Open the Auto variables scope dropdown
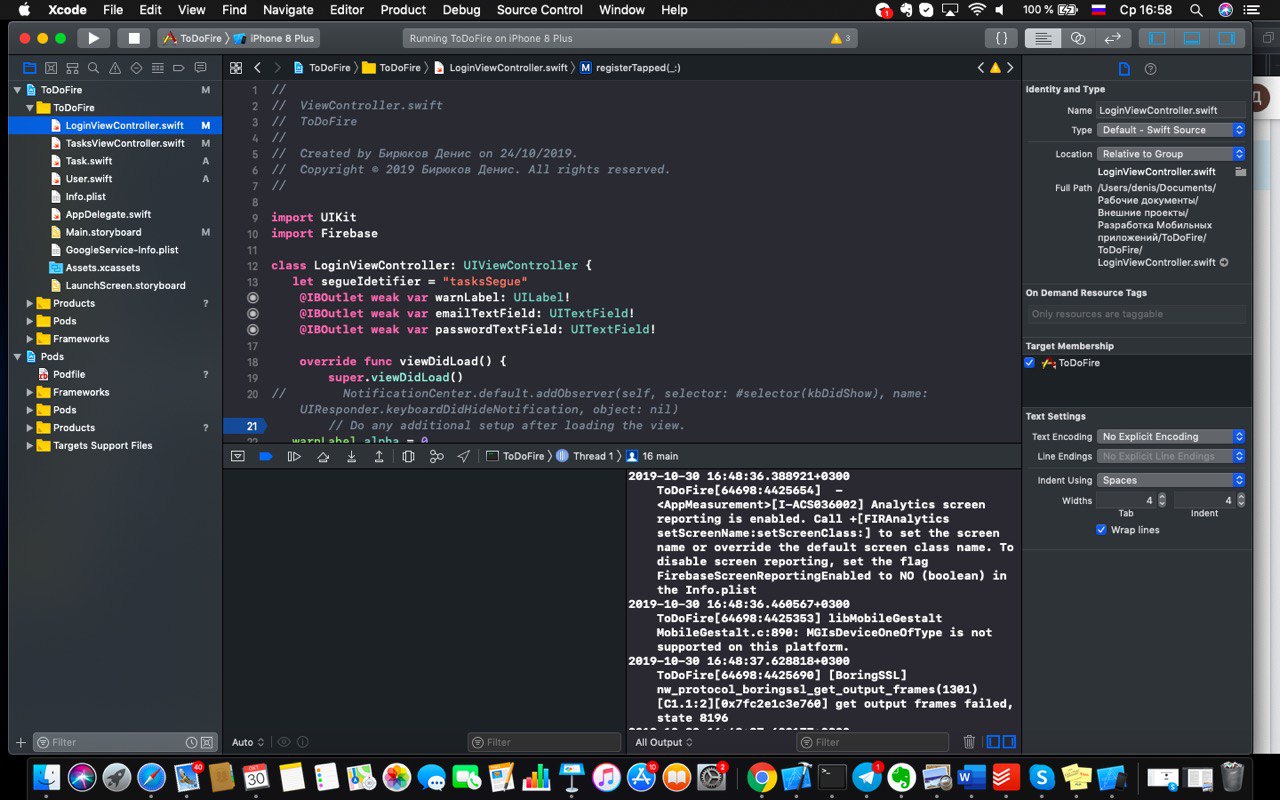1280x800 pixels. coord(248,742)
